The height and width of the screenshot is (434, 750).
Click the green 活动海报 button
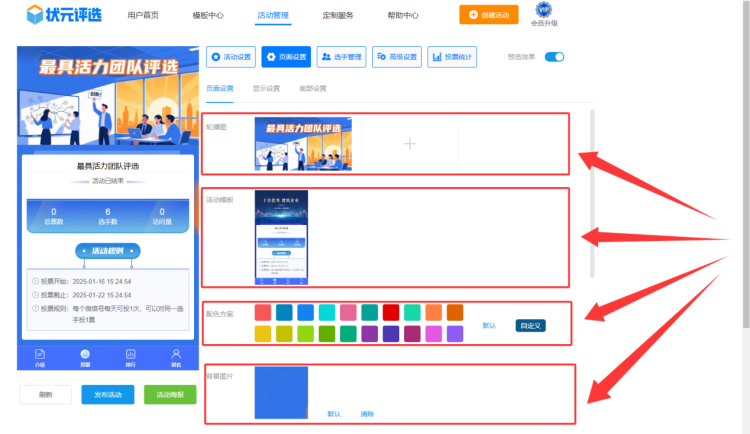pyautogui.click(x=170, y=394)
